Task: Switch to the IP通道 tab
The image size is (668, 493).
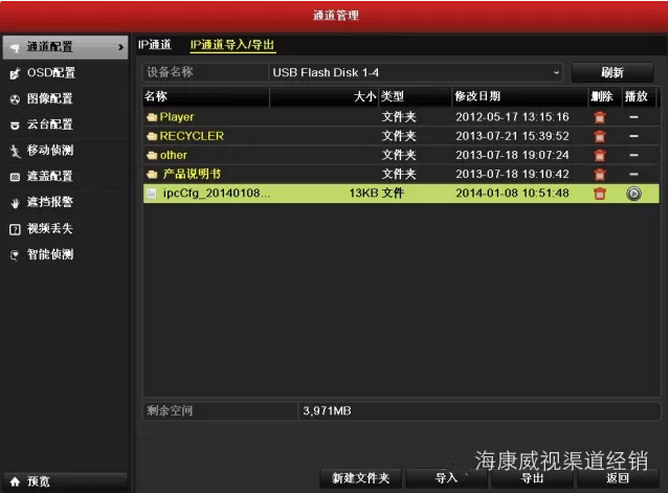Action: pos(155,45)
